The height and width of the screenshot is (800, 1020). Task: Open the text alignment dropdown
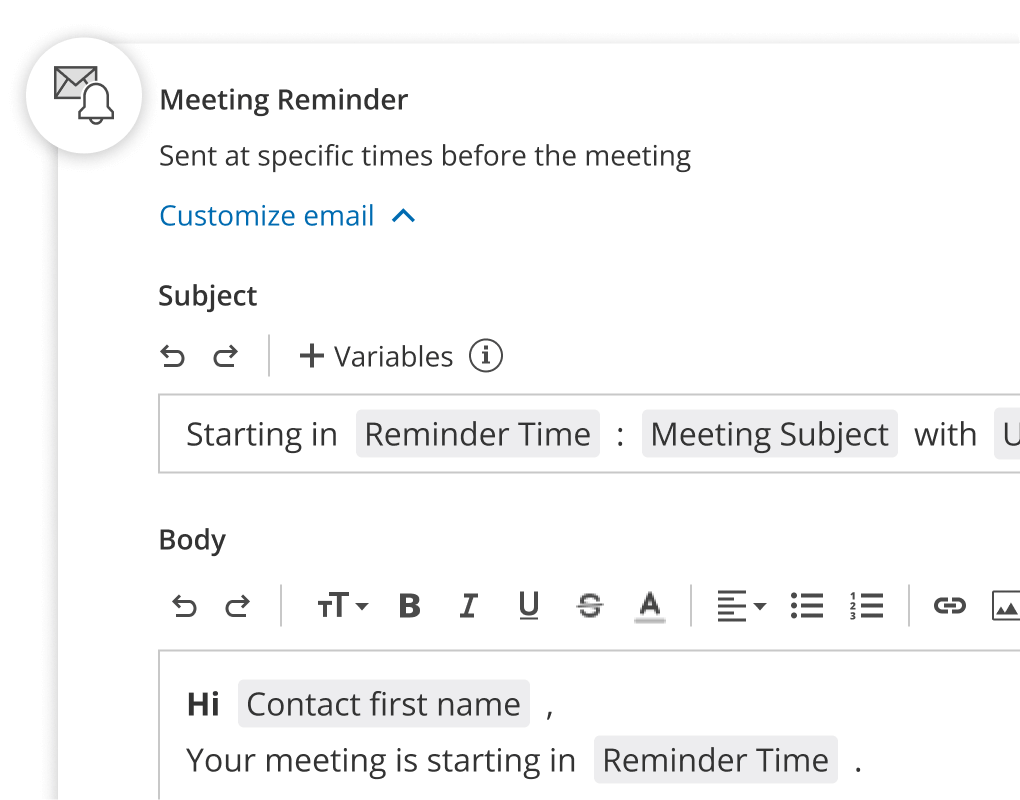tap(740, 605)
